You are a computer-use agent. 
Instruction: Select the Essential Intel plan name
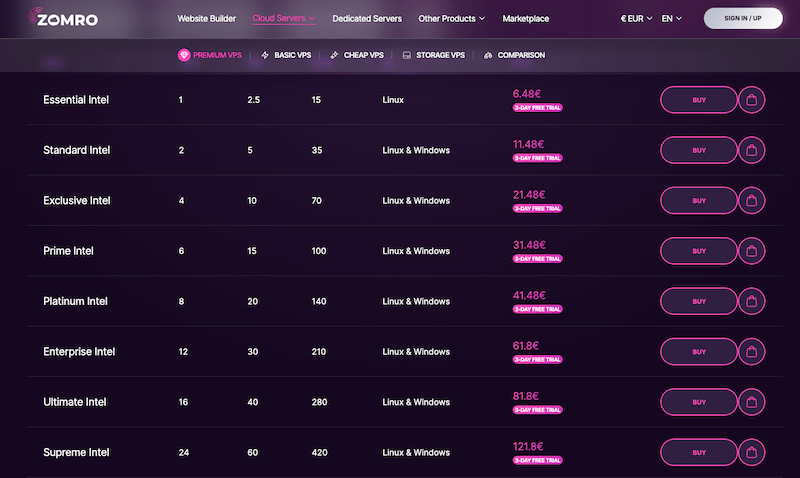pos(76,100)
